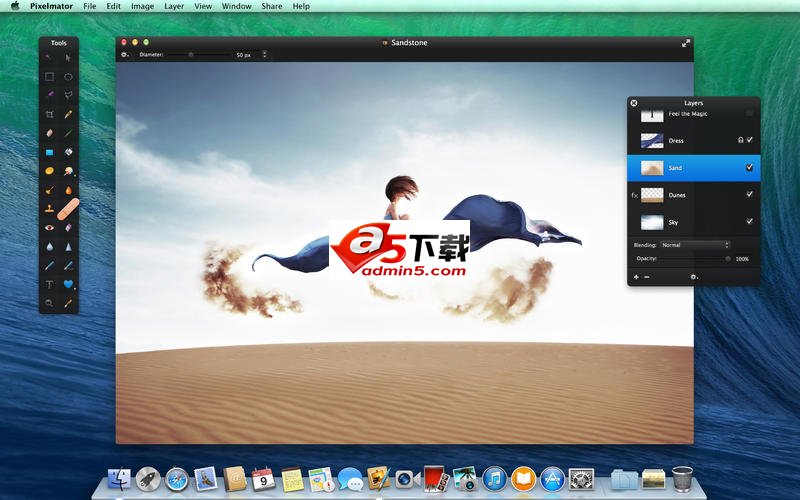The width and height of the screenshot is (800, 500).
Task: Open the Image menu
Action: point(142,6)
